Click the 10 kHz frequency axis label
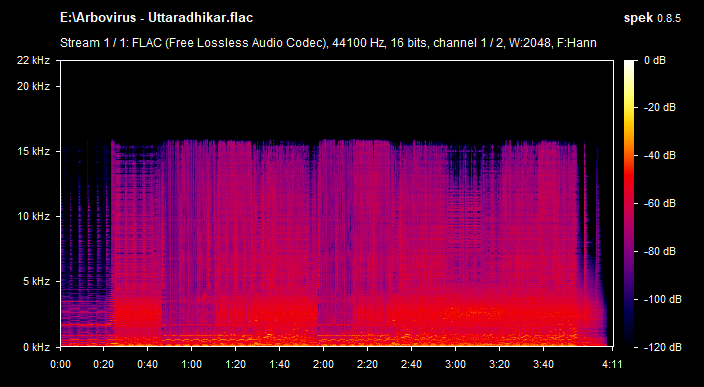 [34, 216]
